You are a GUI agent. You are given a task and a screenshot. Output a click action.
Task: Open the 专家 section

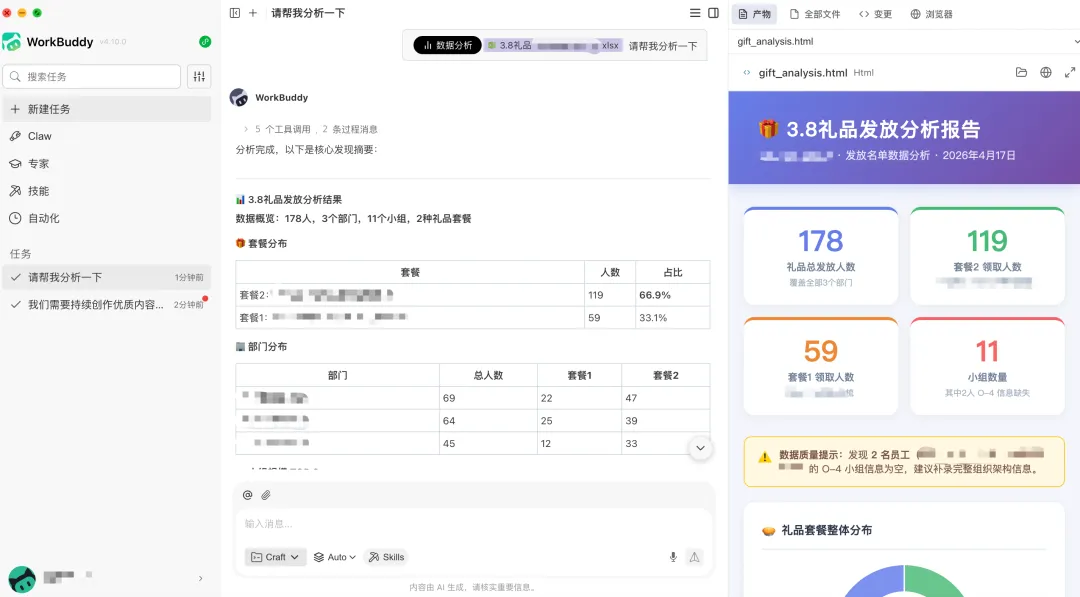tap(107, 164)
